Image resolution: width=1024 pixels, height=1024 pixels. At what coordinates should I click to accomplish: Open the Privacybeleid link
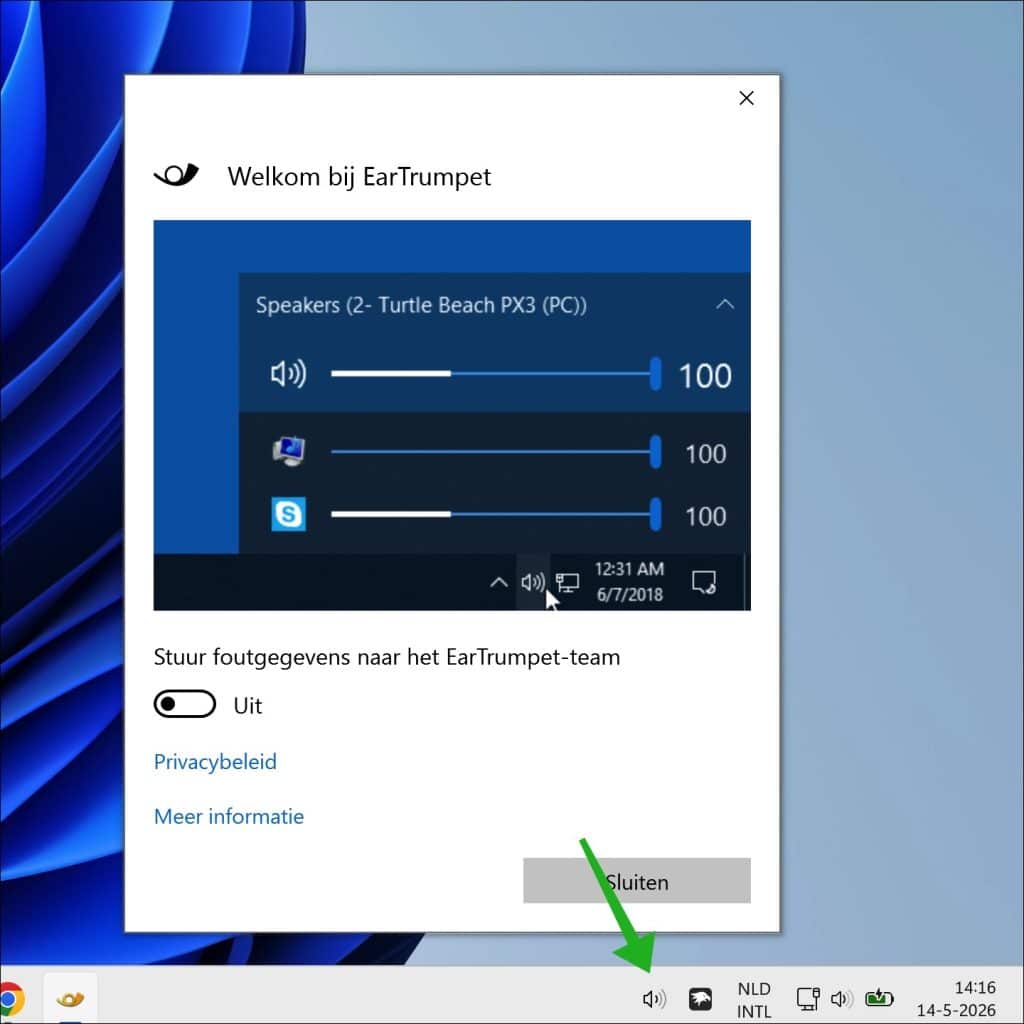215,761
